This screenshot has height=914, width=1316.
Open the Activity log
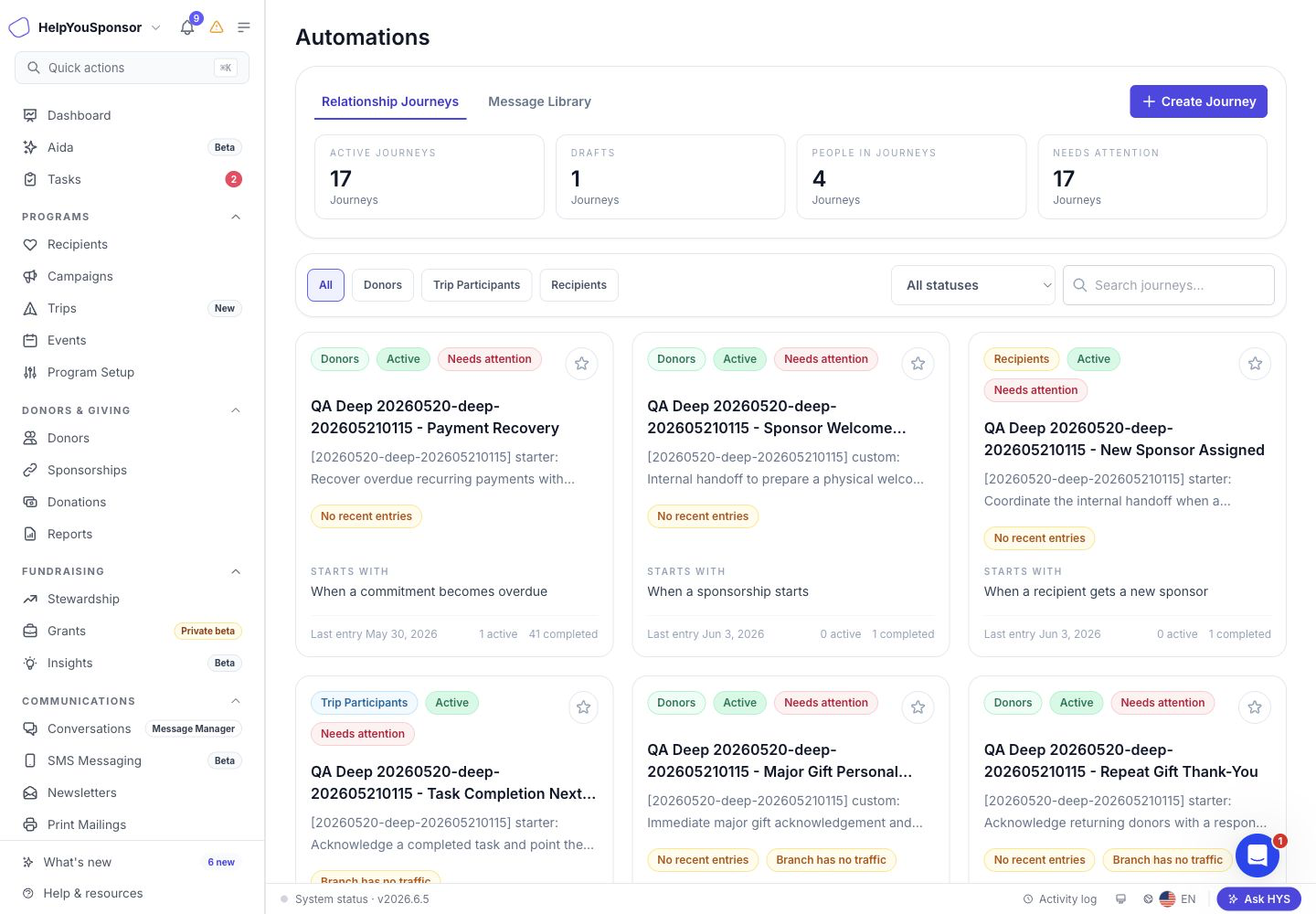pos(1060,899)
